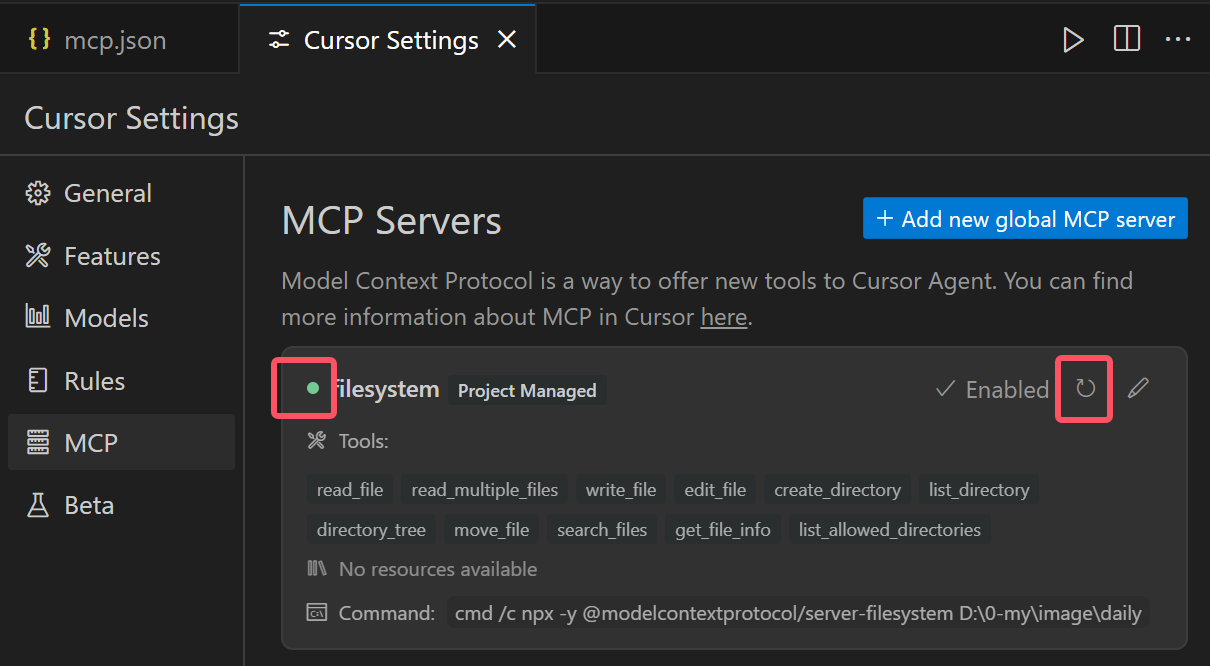1210x666 pixels.
Task: Click the directory_tree tool chip
Action: (371, 529)
